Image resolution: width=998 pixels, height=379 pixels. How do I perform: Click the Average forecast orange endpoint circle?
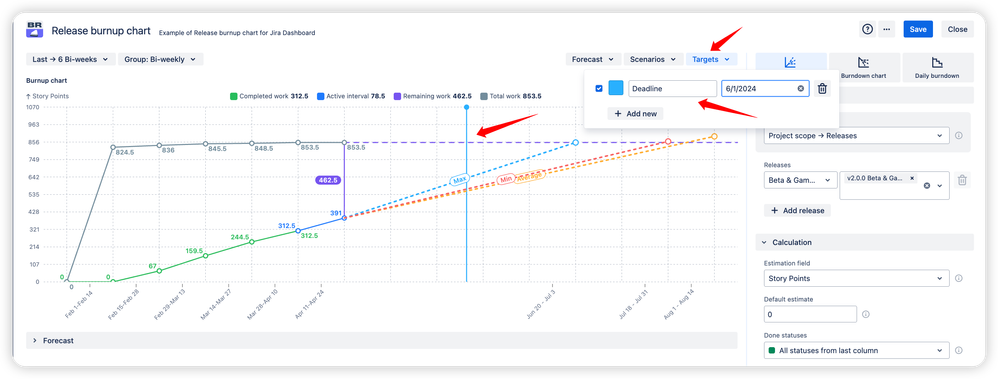point(714,136)
